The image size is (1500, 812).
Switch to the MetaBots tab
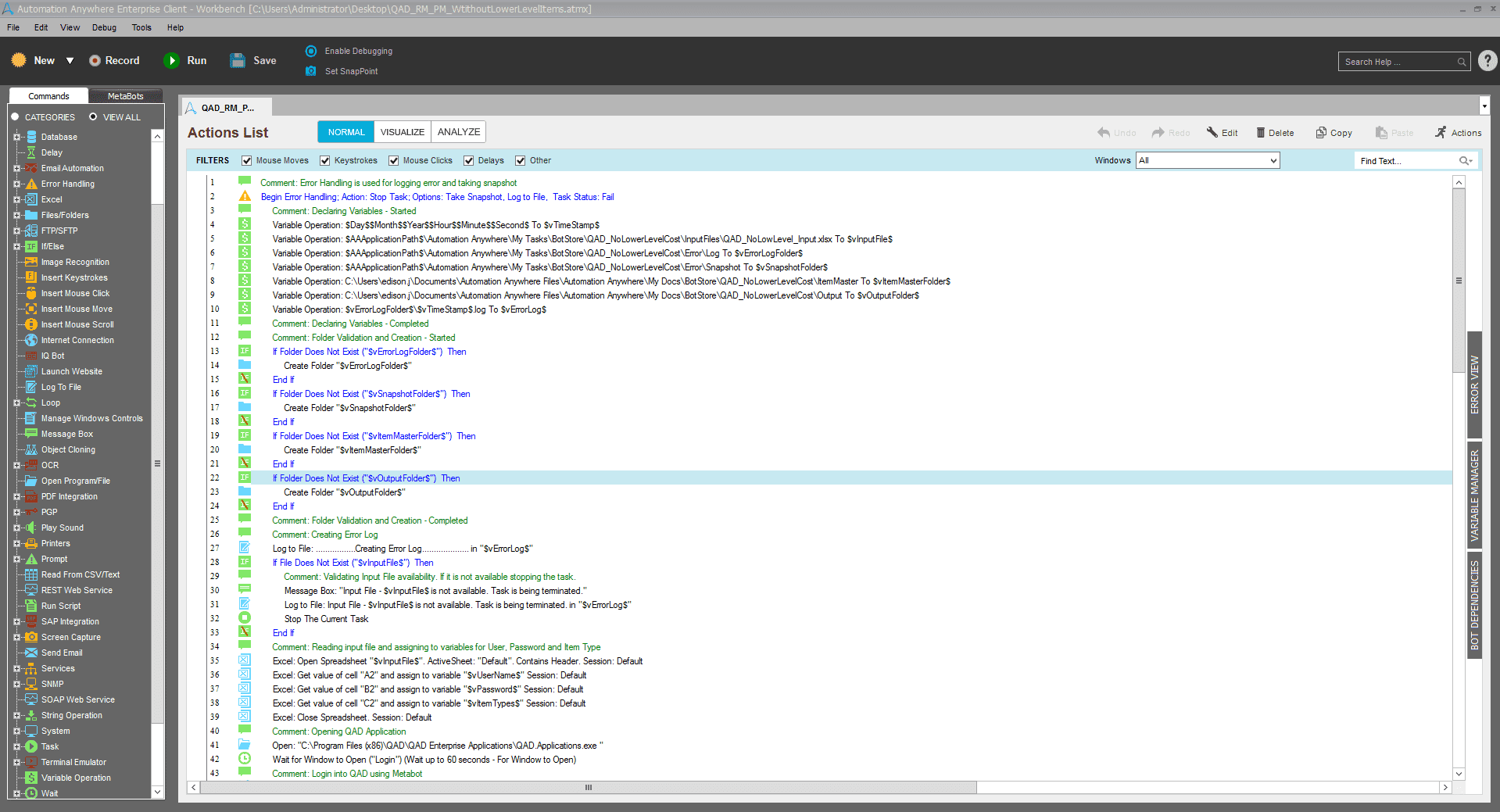125,96
